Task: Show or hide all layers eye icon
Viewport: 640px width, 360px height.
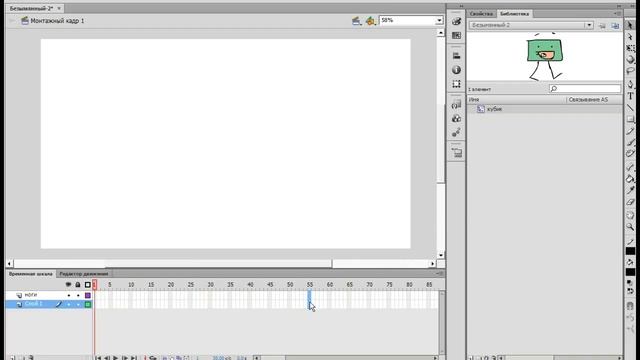Action: [x=68, y=284]
